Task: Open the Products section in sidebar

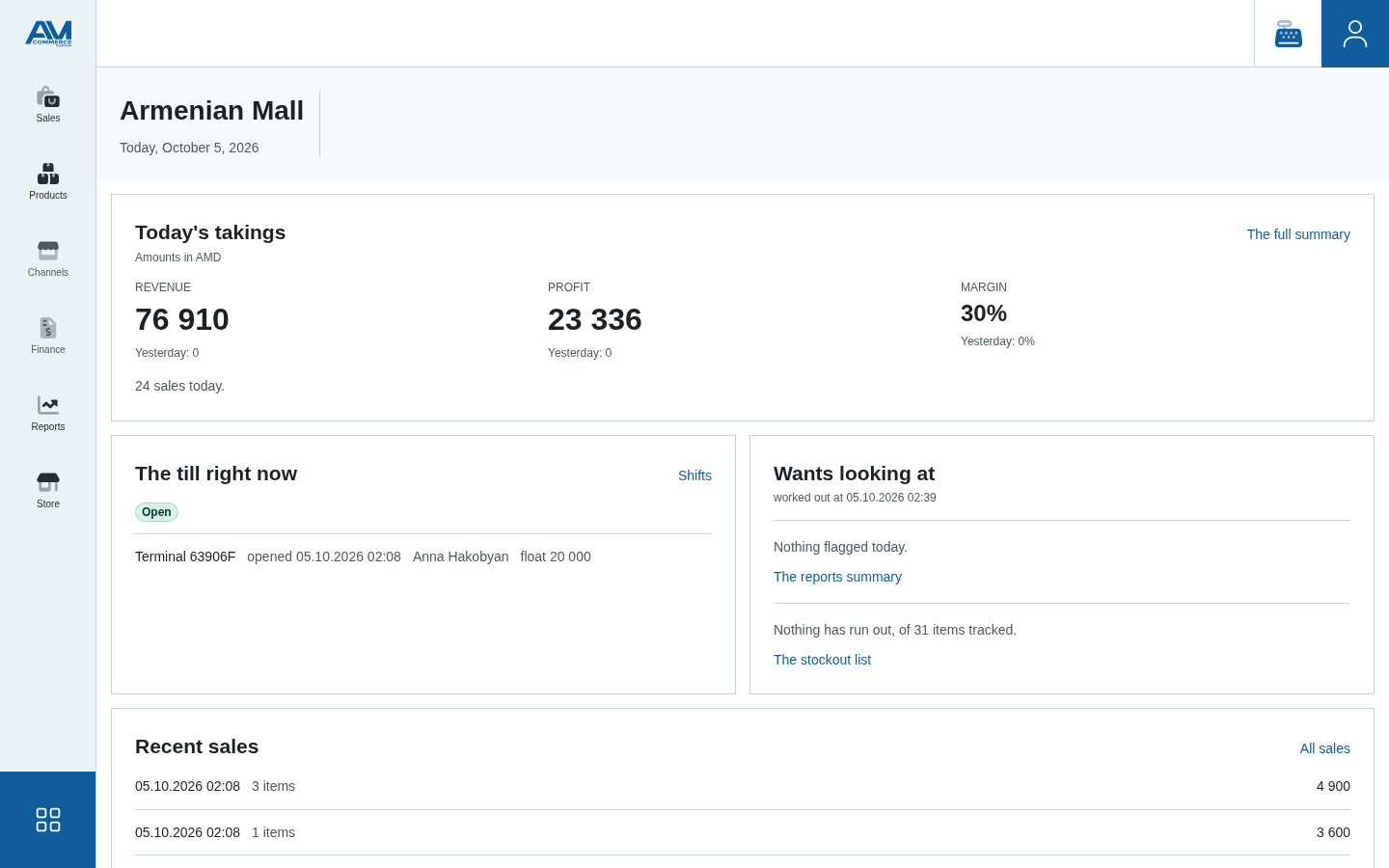Action: [48, 182]
